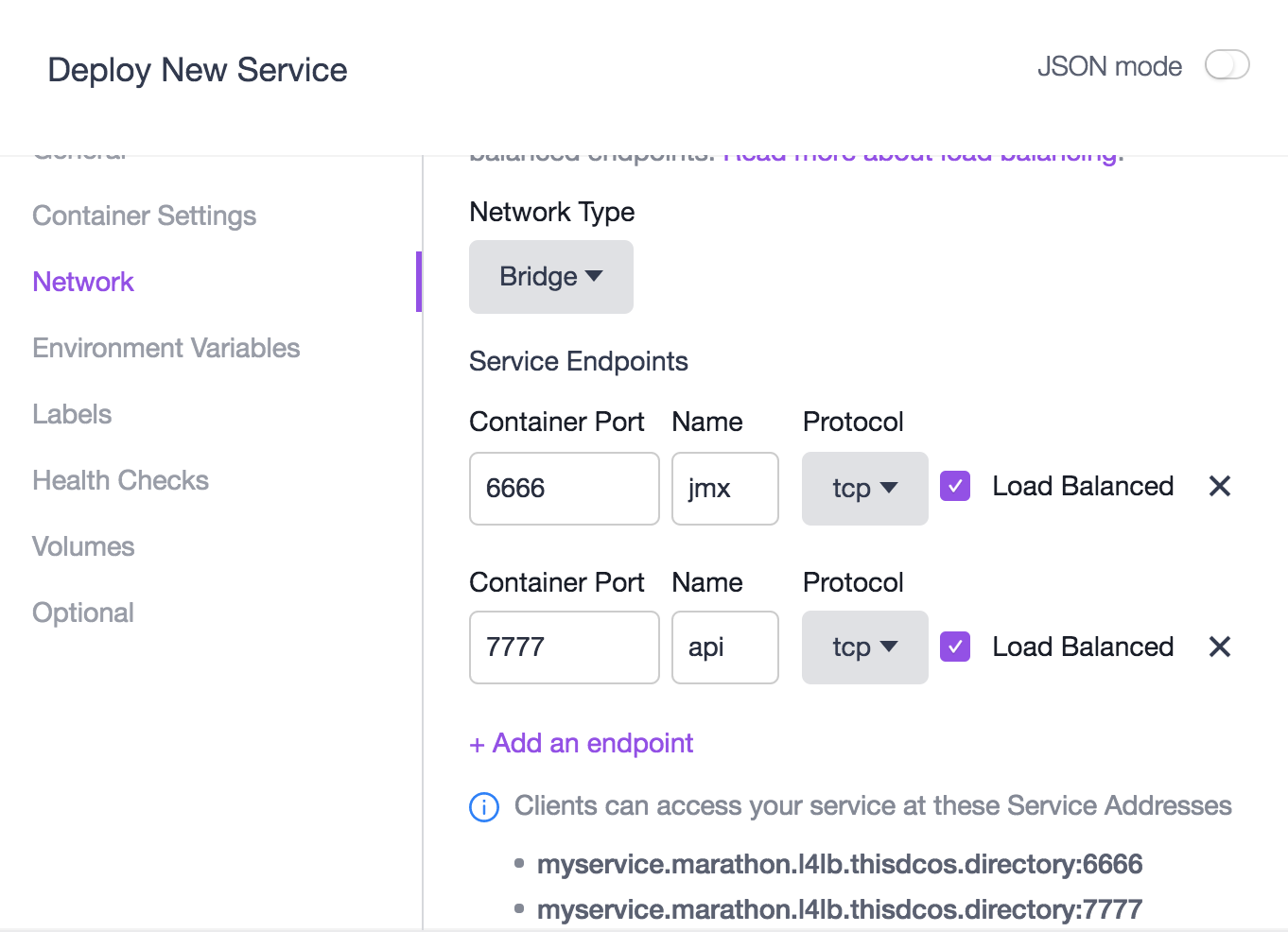The width and height of the screenshot is (1288, 932).
Task: Remove the api endpoint with X icon
Action: click(x=1219, y=647)
